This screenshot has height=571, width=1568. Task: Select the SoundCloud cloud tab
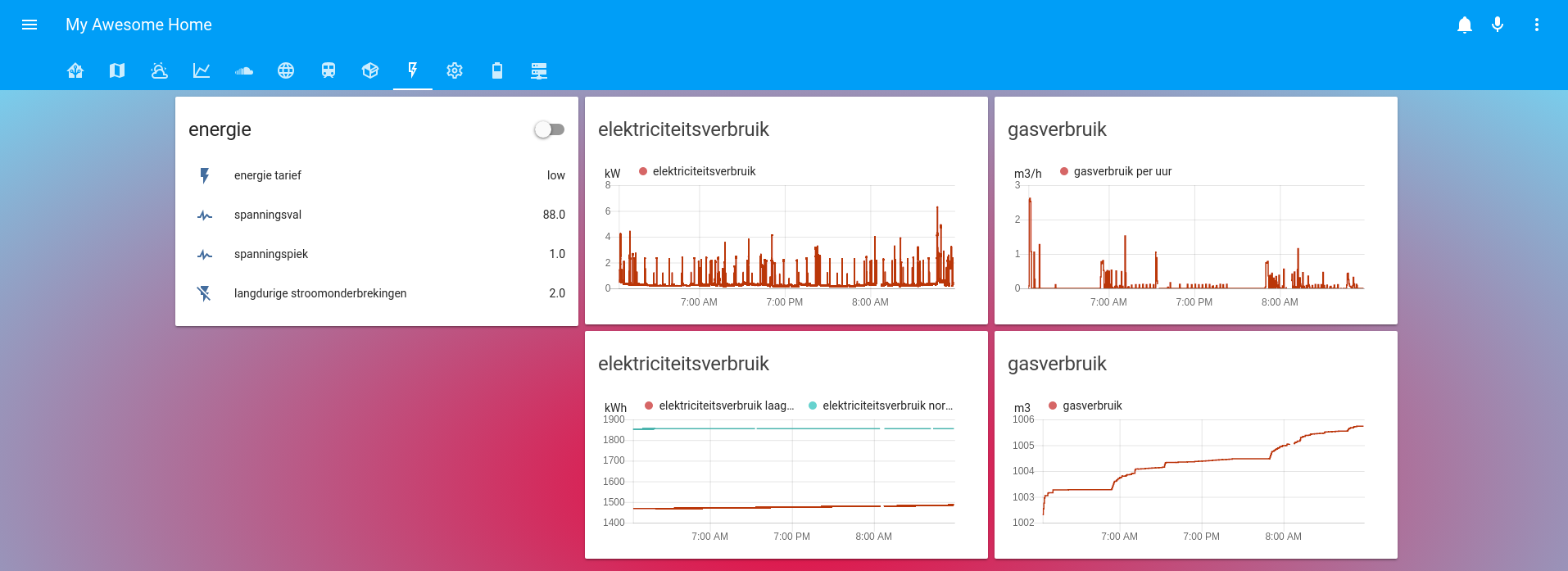tap(244, 70)
